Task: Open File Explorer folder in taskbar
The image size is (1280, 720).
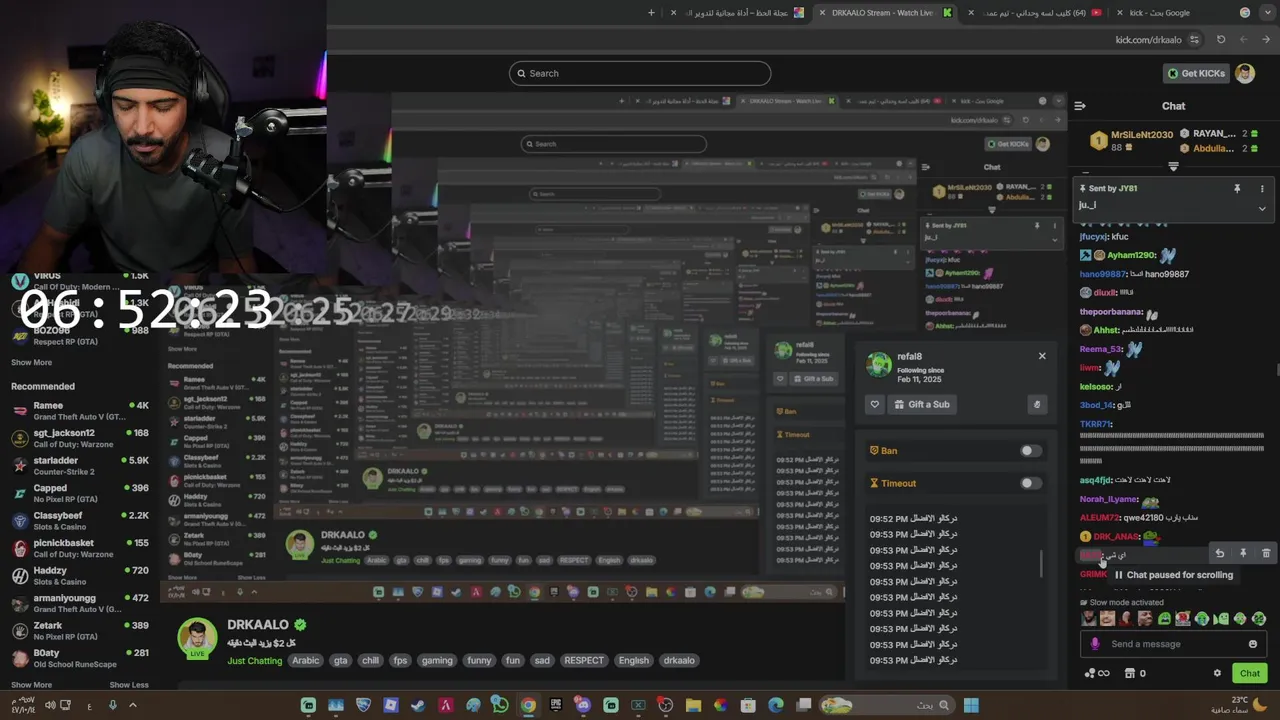Action: click(692, 705)
